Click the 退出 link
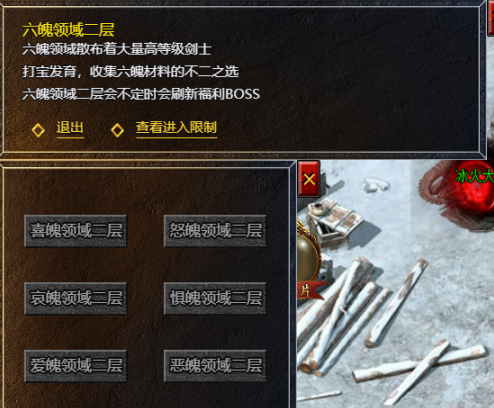 (x=70, y=128)
